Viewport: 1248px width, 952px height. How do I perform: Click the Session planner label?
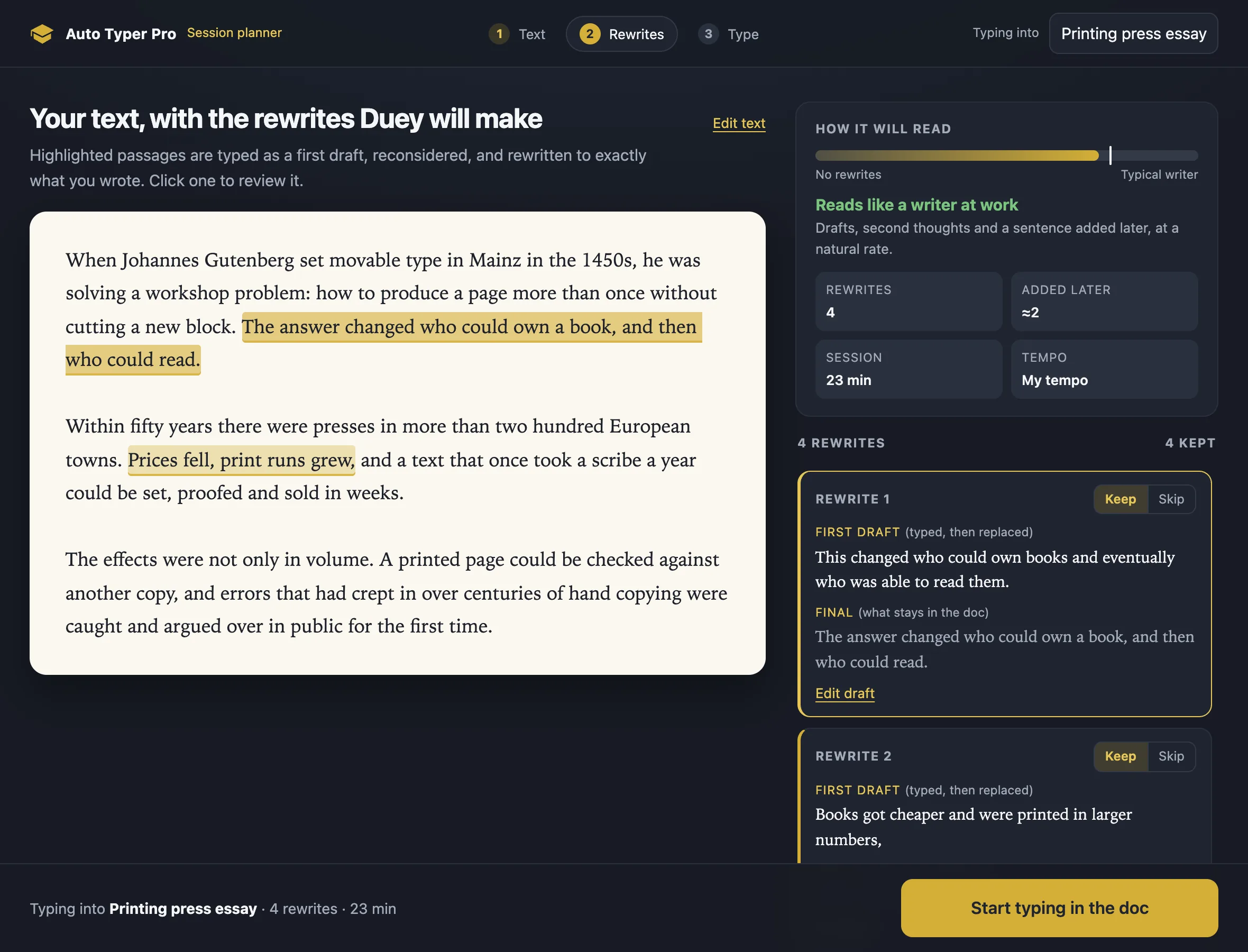(x=234, y=33)
